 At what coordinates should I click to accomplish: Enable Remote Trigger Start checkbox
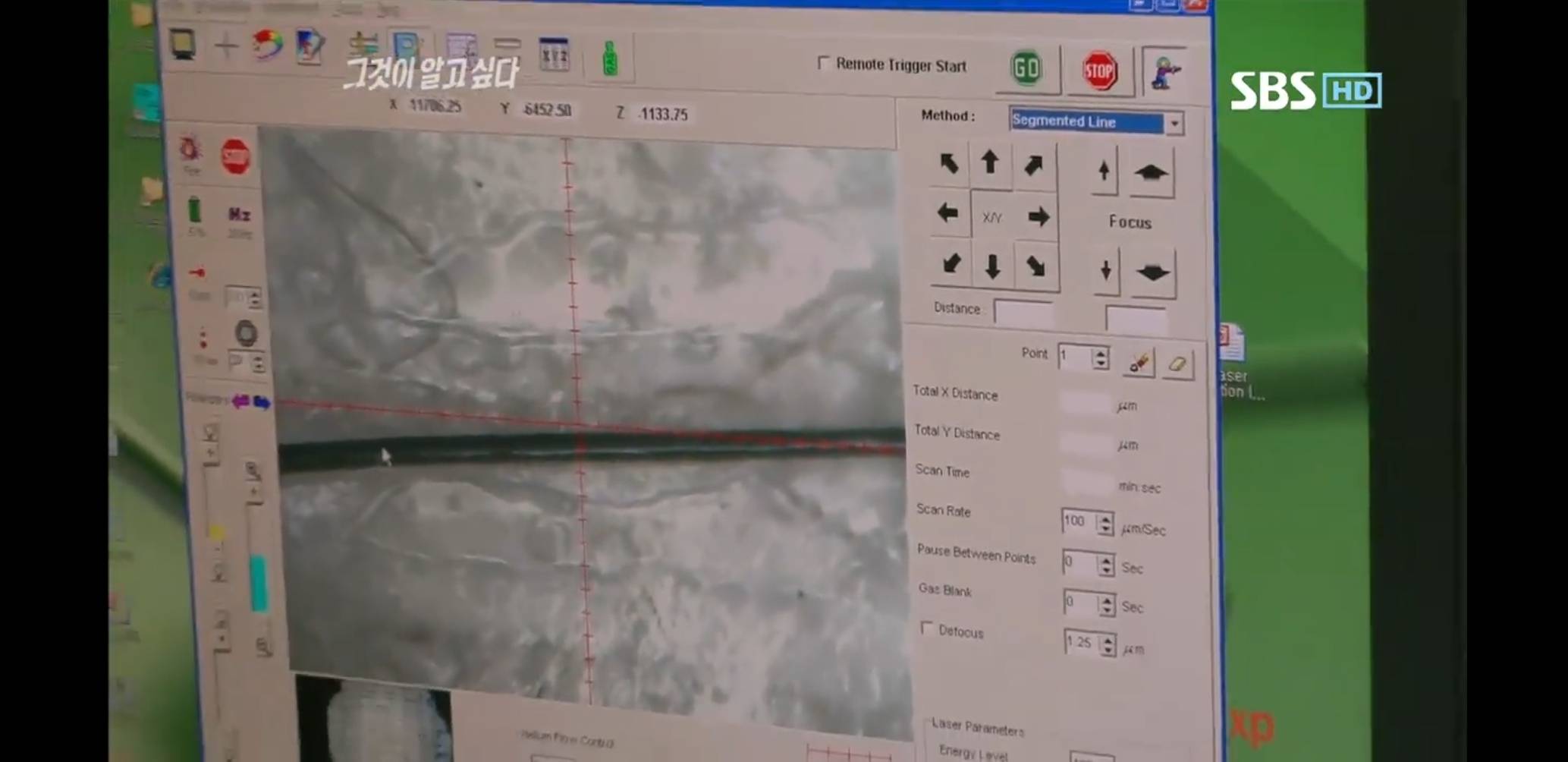pyautogui.click(x=823, y=63)
